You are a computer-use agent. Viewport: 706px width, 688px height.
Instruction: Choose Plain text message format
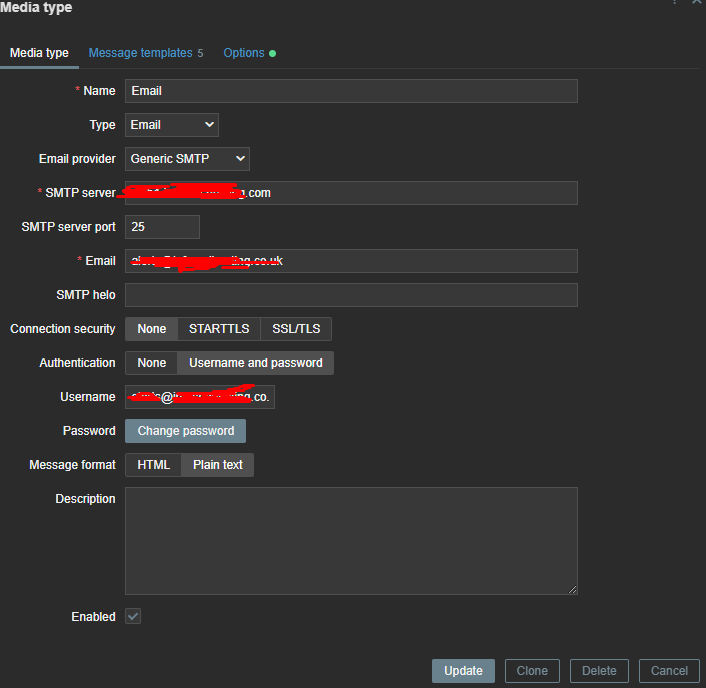(217, 465)
